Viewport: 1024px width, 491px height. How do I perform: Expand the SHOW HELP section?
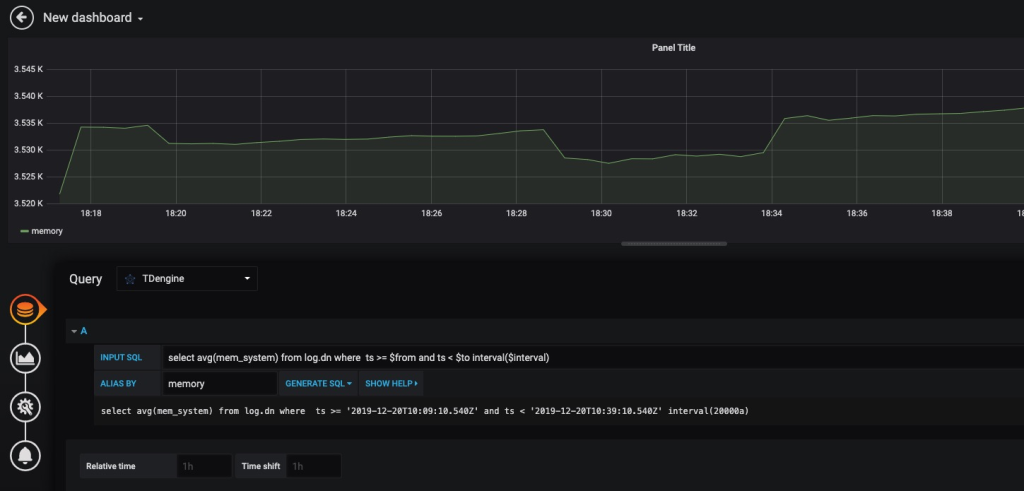[391, 383]
